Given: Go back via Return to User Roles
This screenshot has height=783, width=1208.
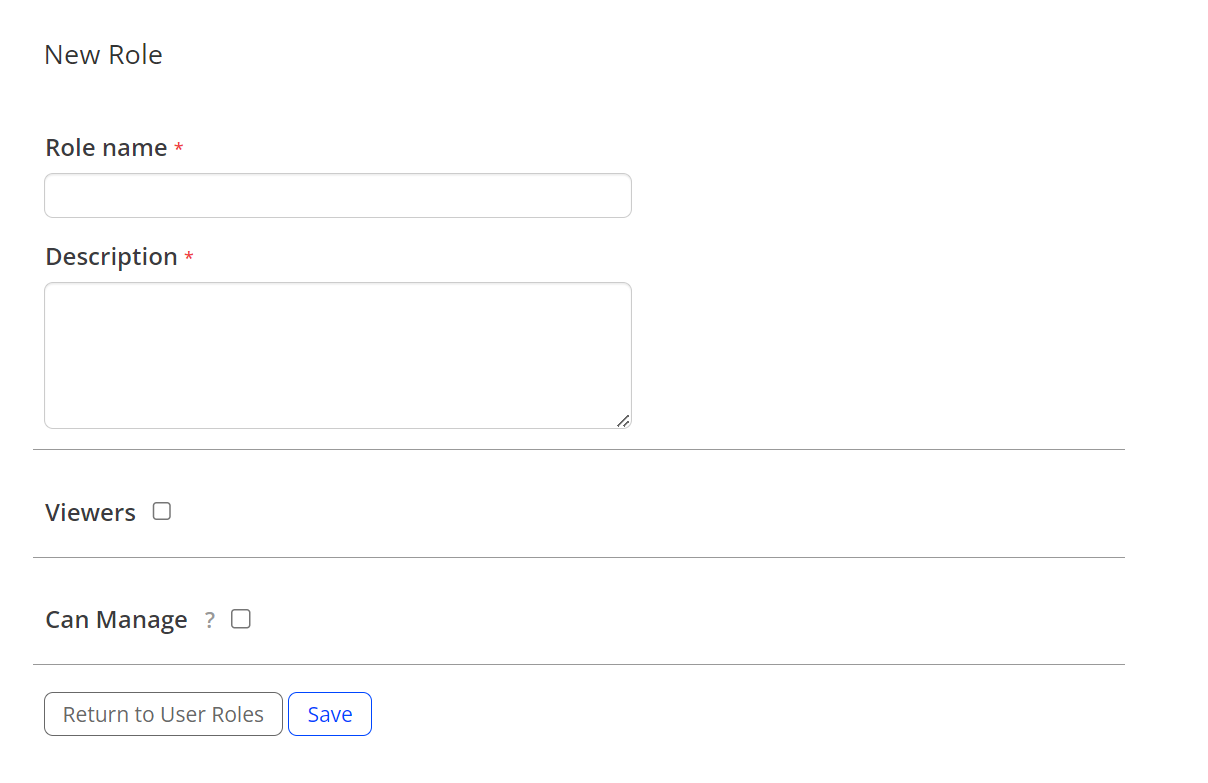Looking at the screenshot, I should (x=163, y=714).
